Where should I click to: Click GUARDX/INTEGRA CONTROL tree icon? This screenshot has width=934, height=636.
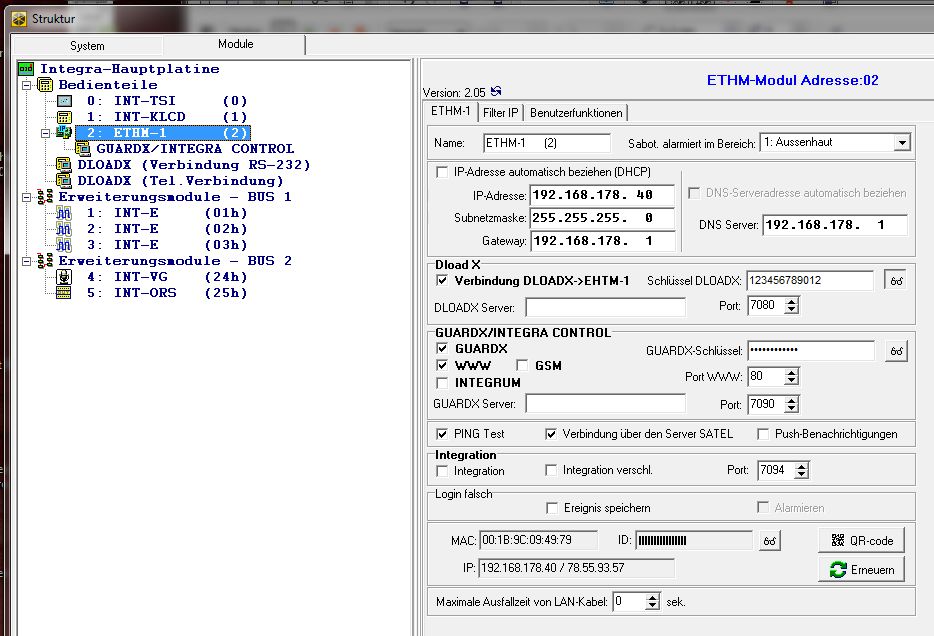pos(83,149)
